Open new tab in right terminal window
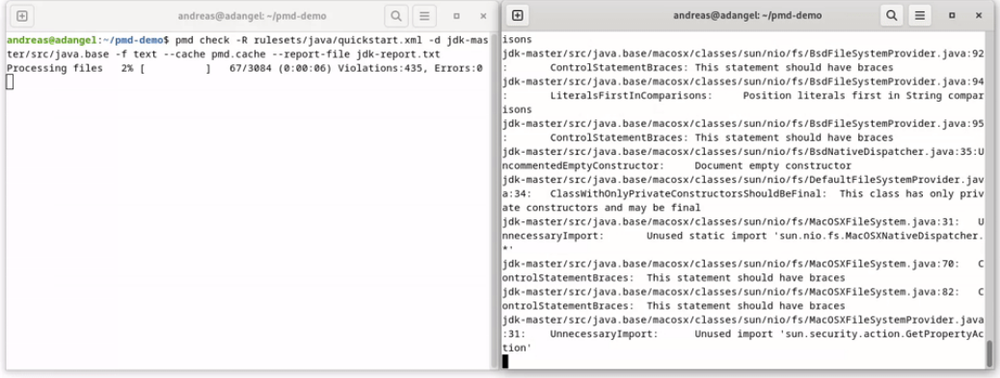1000x378 pixels. click(x=517, y=15)
